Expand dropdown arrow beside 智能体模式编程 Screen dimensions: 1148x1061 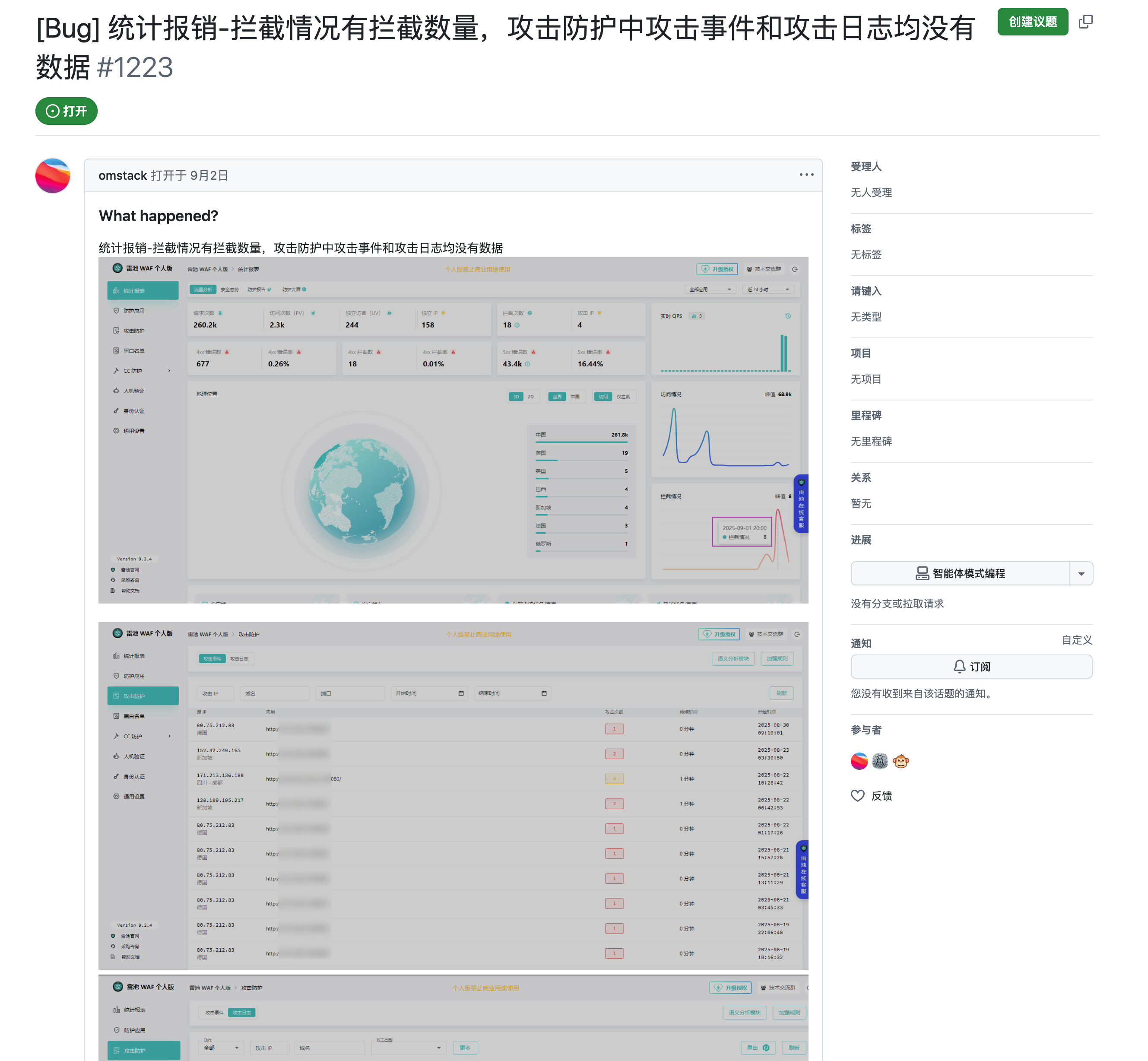point(1081,574)
